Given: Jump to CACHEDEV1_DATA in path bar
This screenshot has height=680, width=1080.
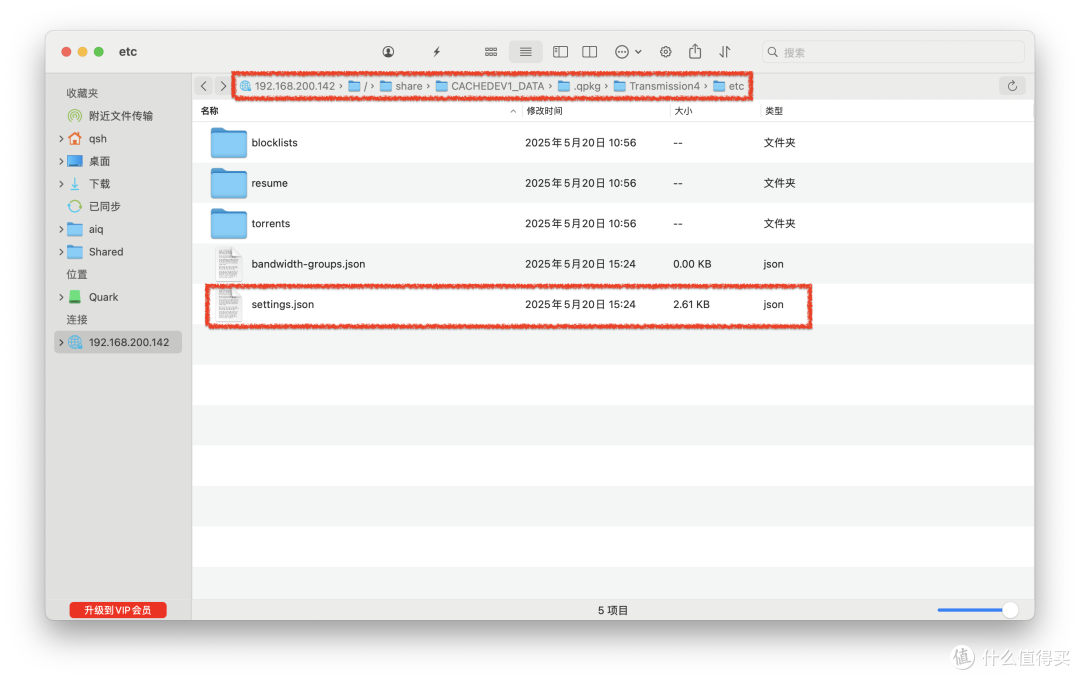Looking at the screenshot, I should (490, 86).
